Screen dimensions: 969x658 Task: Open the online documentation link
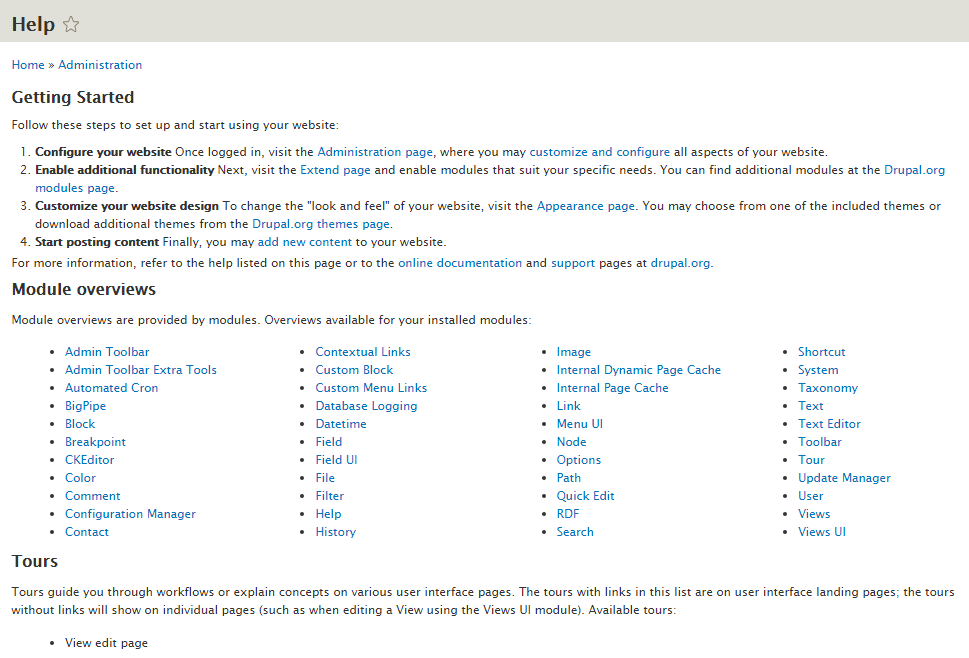[x=460, y=263]
